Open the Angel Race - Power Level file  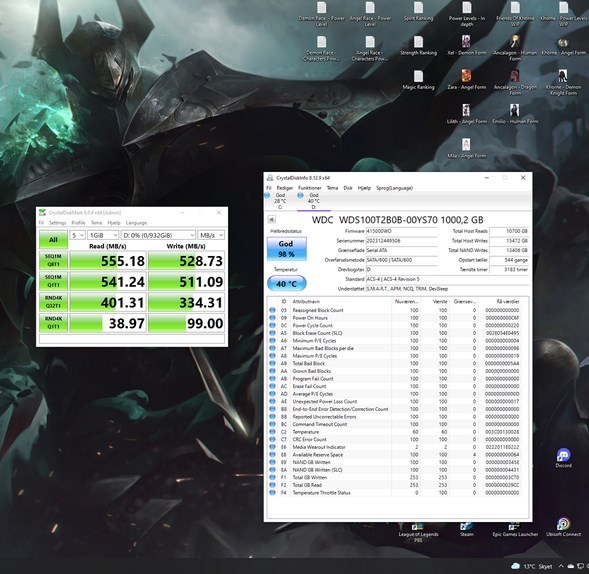pyautogui.click(x=370, y=14)
